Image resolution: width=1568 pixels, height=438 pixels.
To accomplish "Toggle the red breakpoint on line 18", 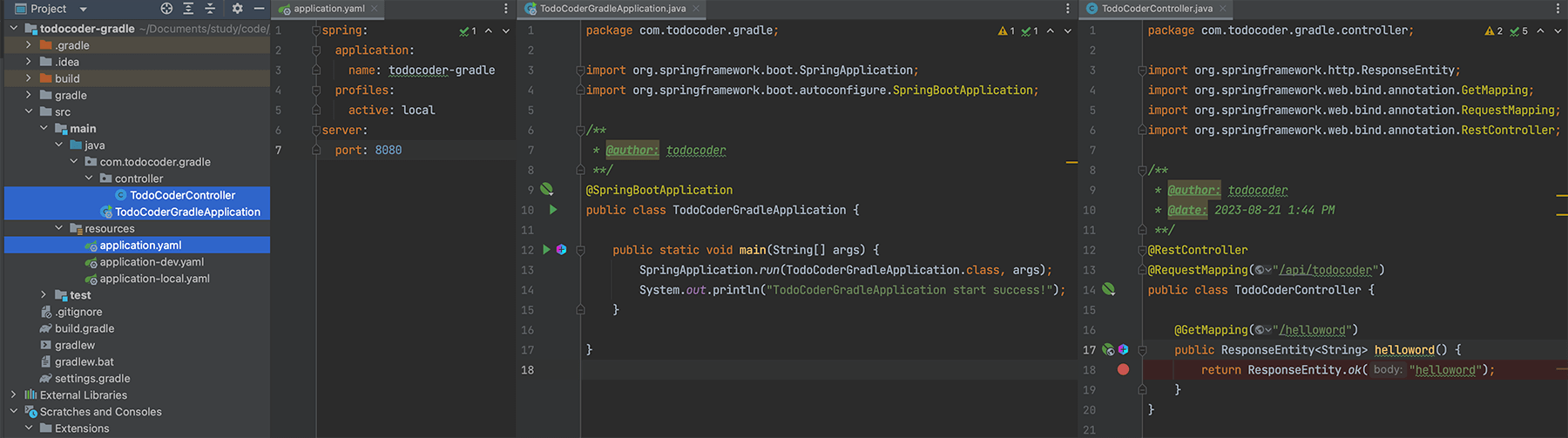I will [1123, 369].
